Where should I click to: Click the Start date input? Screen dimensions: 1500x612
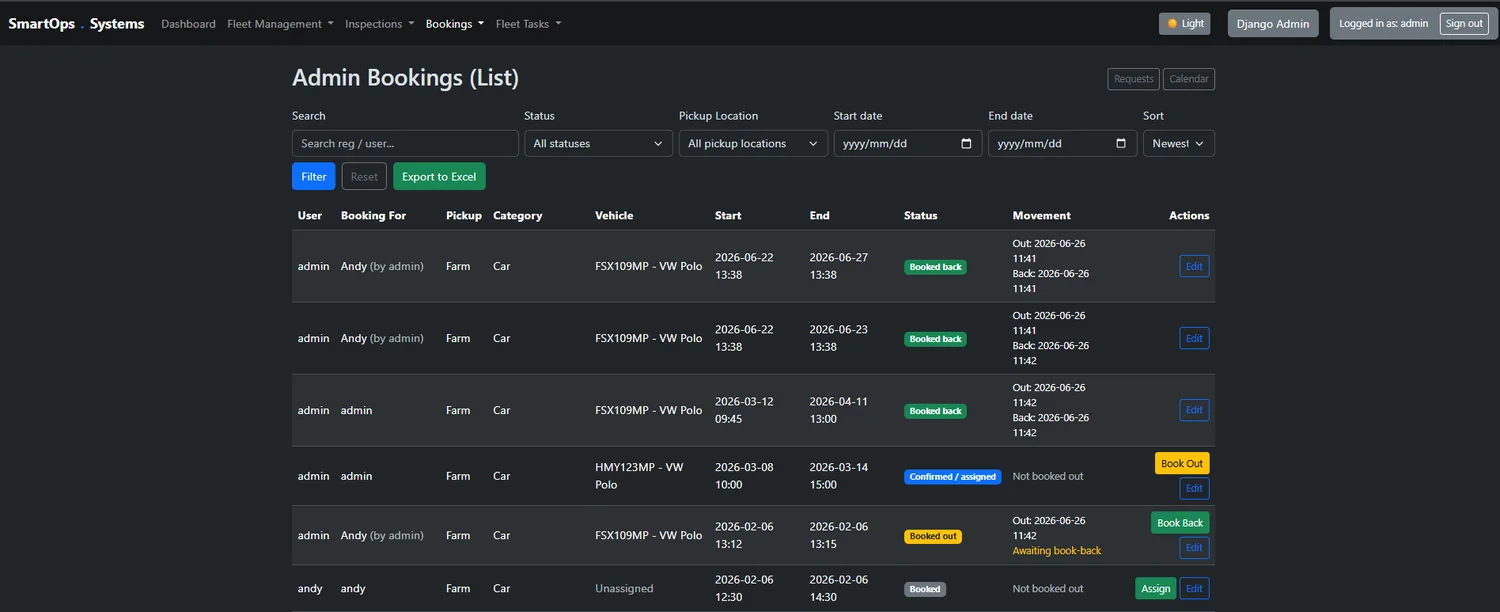908,144
